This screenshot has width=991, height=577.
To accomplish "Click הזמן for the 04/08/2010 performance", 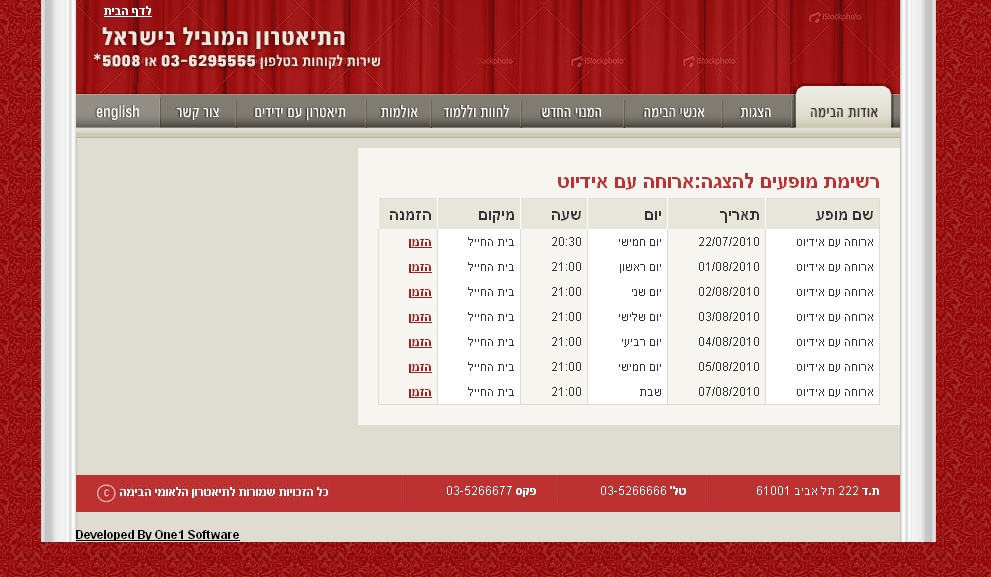I will [420, 342].
